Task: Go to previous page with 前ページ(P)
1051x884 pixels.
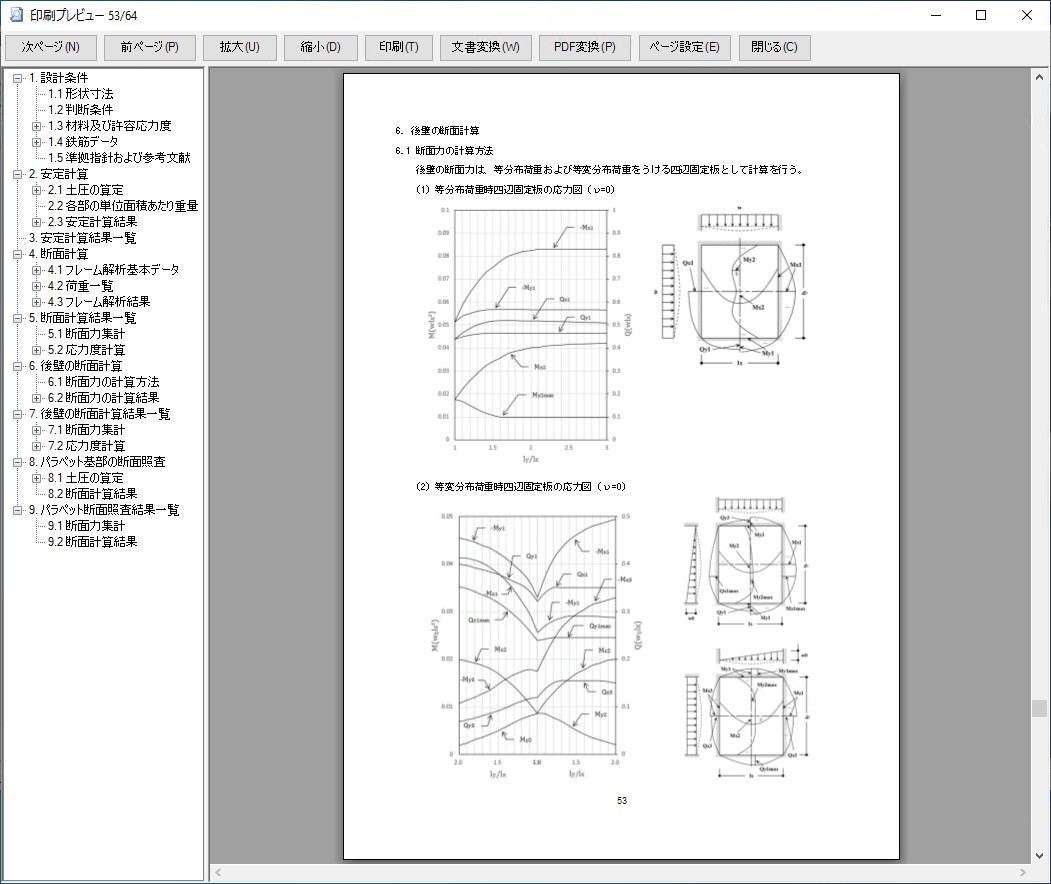Action: pyautogui.click(x=149, y=47)
